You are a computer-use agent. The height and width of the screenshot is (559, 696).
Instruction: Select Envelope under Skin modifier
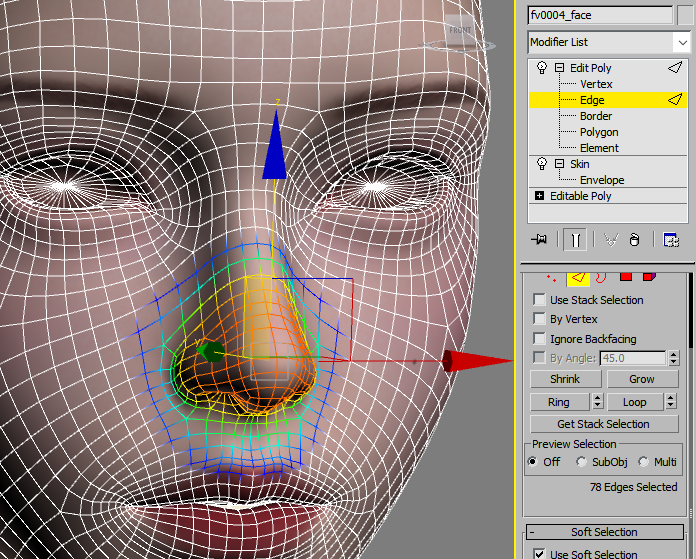[x=602, y=180]
